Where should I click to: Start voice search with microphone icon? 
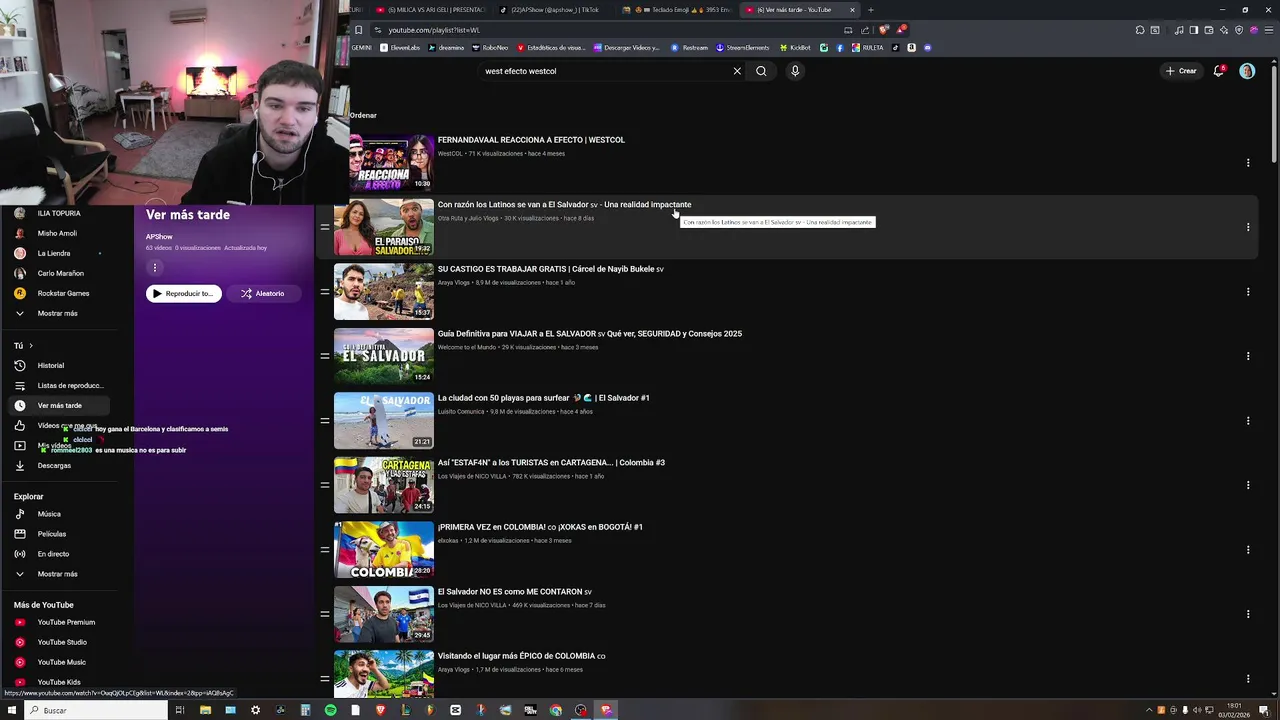[795, 71]
